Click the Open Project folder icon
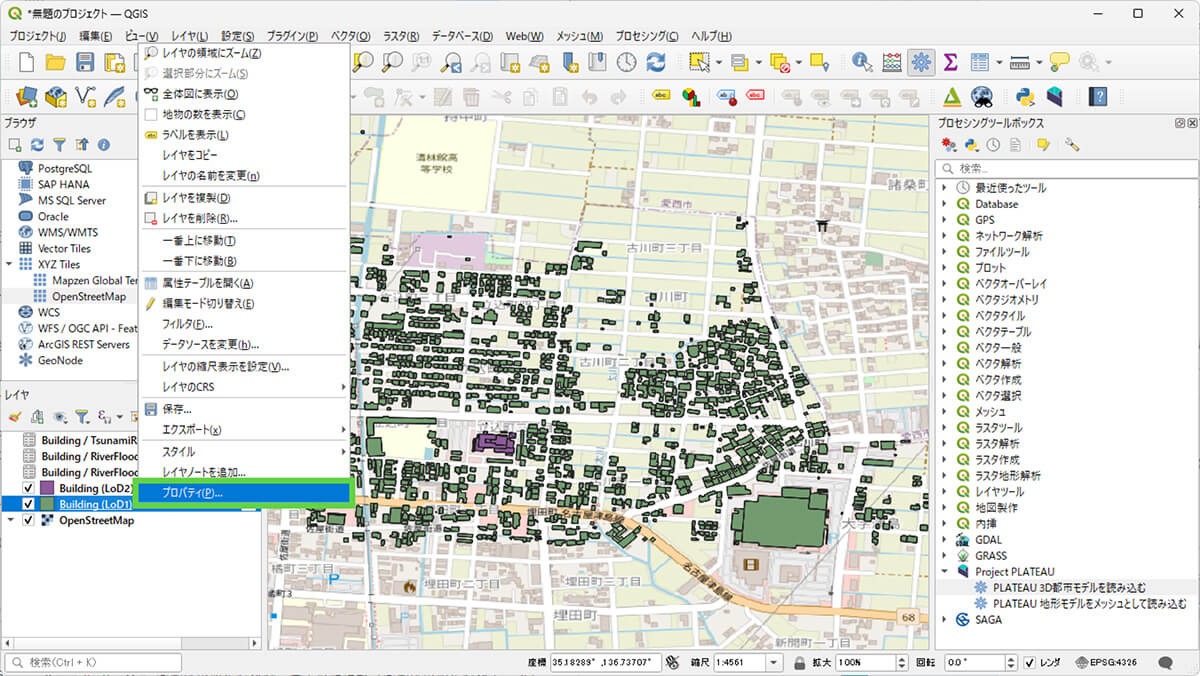Image resolution: width=1200 pixels, height=676 pixels. 55,62
